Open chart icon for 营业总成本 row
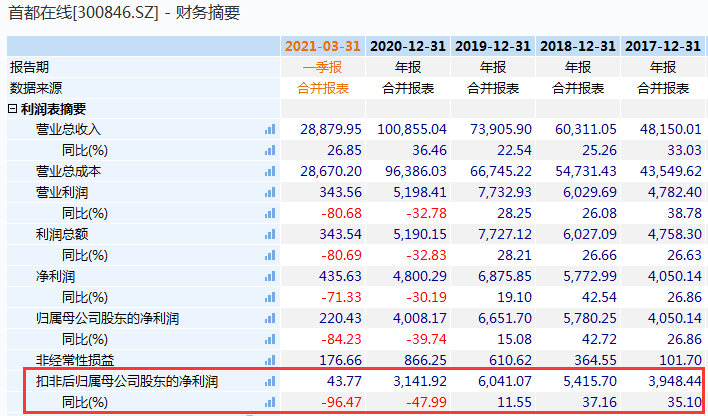Viewport: 708px width, 416px height. 270,172
